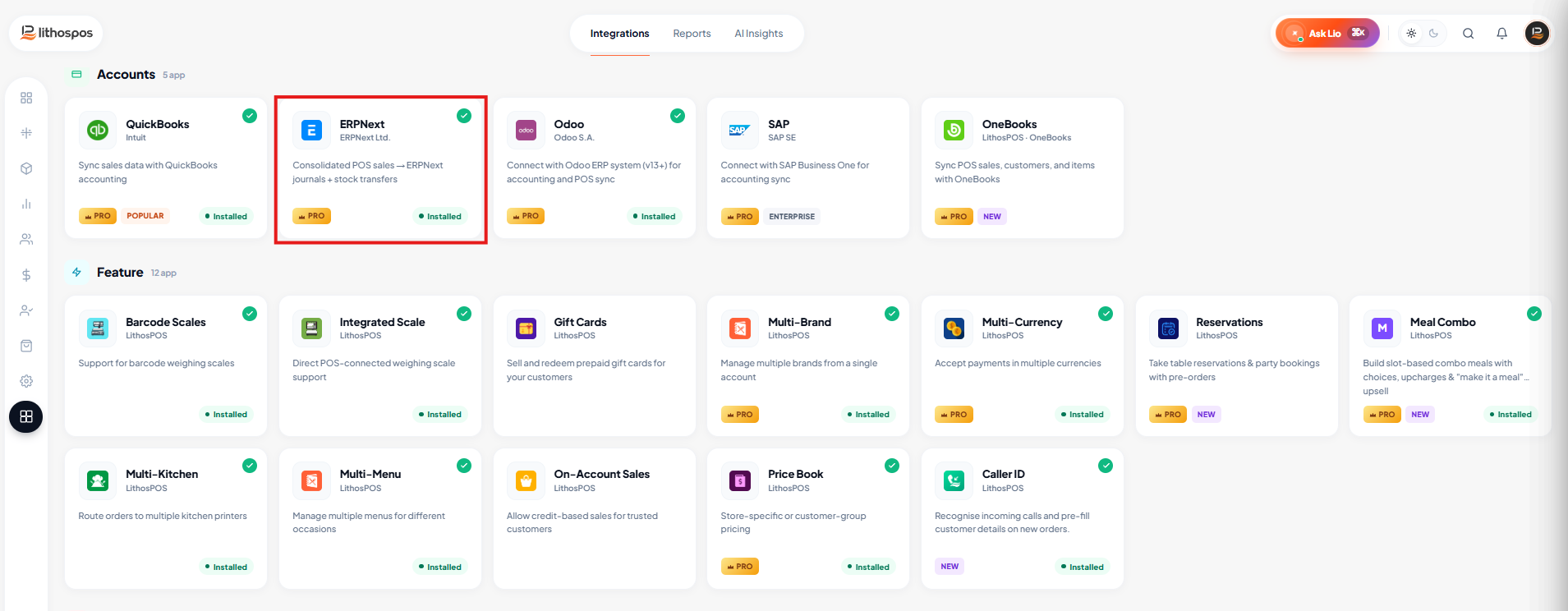The image size is (1568, 611).
Task: Click the Multi-Menu app icon
Action: [311, 480]
